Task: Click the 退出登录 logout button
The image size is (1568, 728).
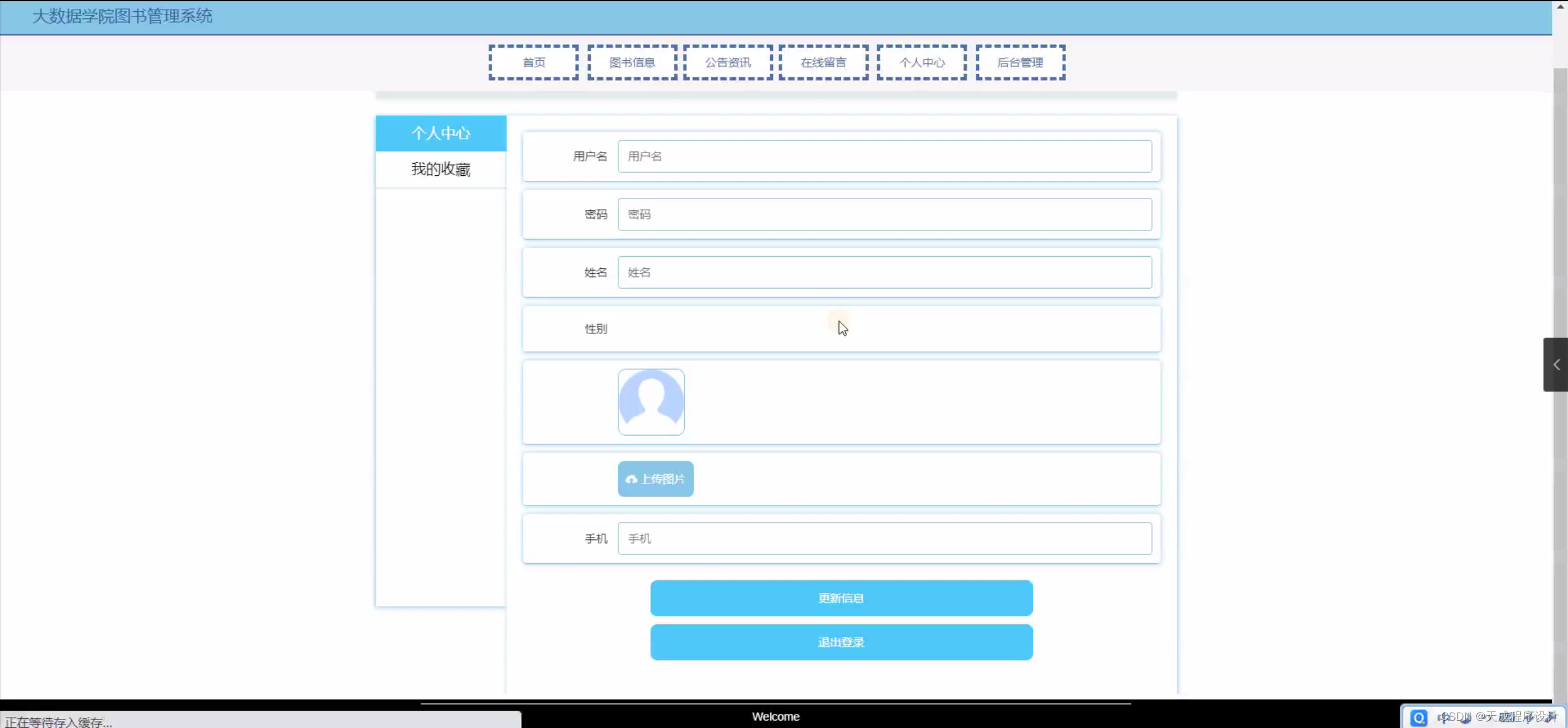Action: 841,642
